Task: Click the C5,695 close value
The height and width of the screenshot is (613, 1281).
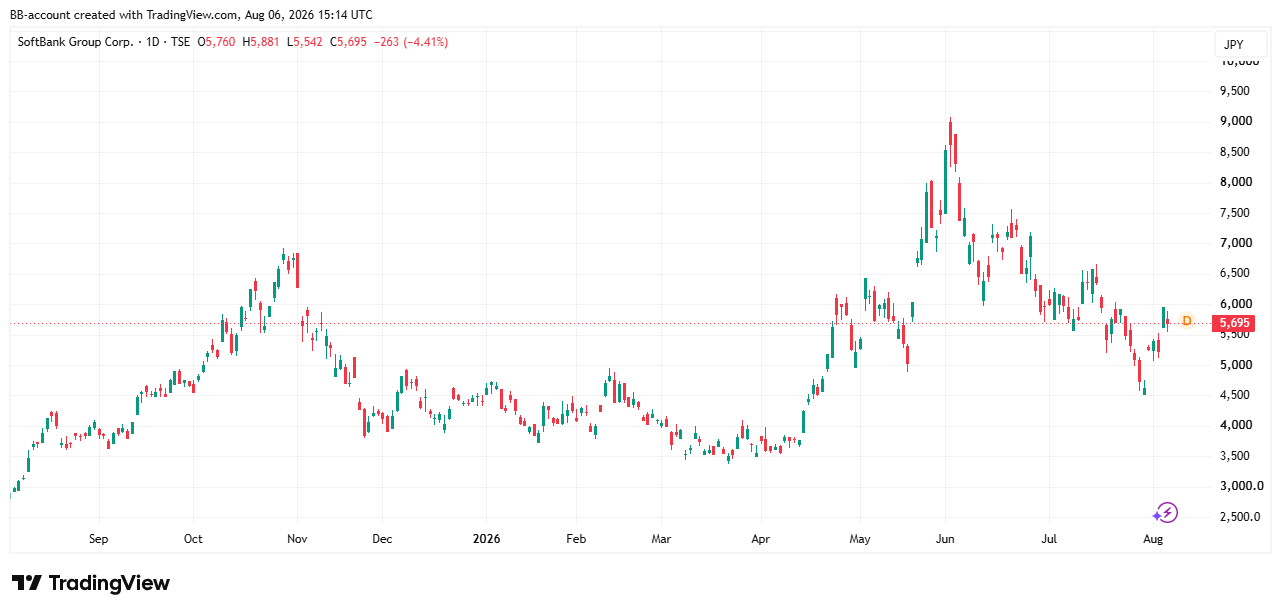Action: click(349, 42)
